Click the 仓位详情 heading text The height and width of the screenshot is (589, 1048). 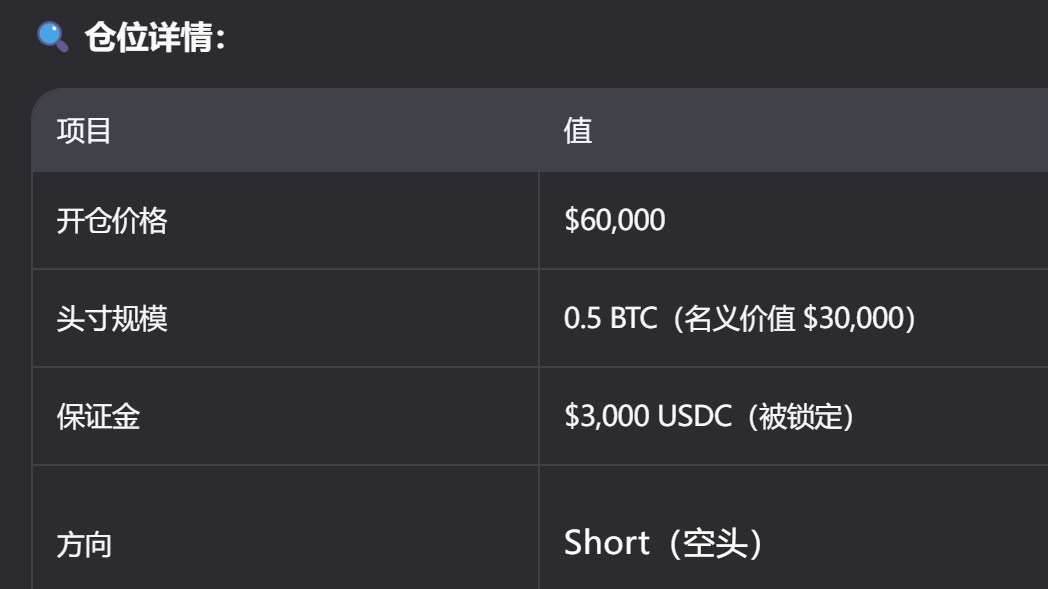[x=149, y=39]
